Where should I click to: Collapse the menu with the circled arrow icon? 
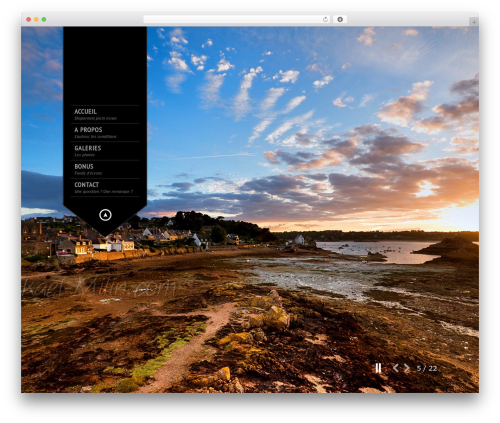tap(105, 215)
